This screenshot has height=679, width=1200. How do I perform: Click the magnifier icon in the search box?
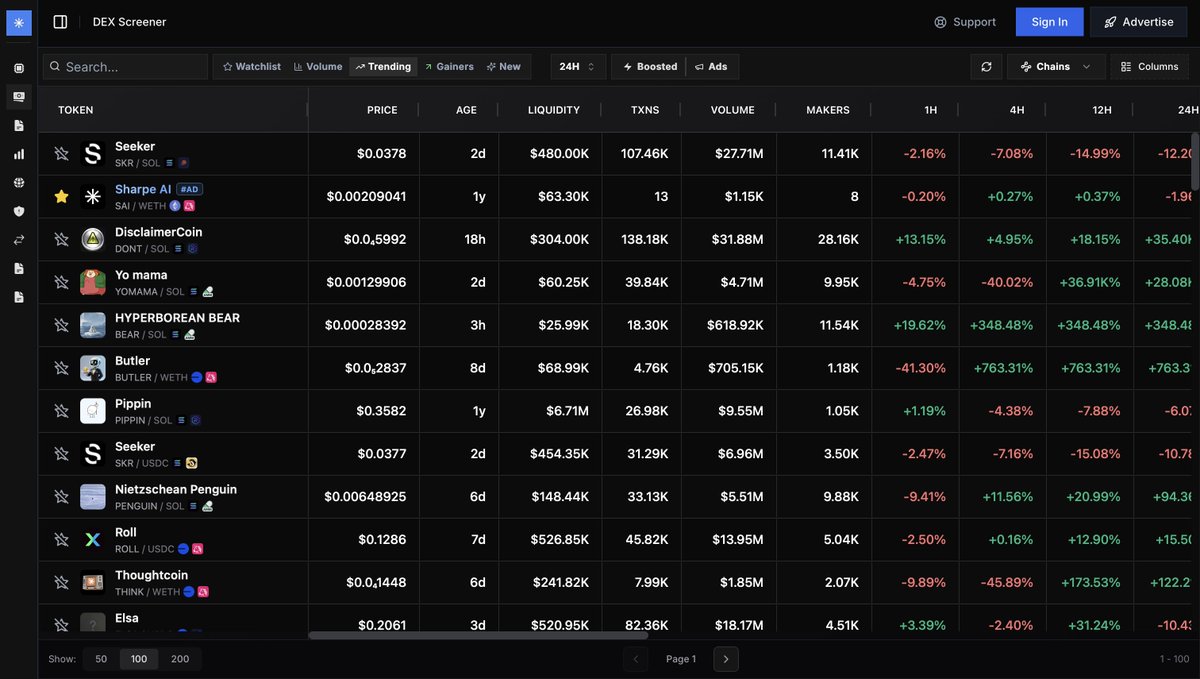pos(55,67)
